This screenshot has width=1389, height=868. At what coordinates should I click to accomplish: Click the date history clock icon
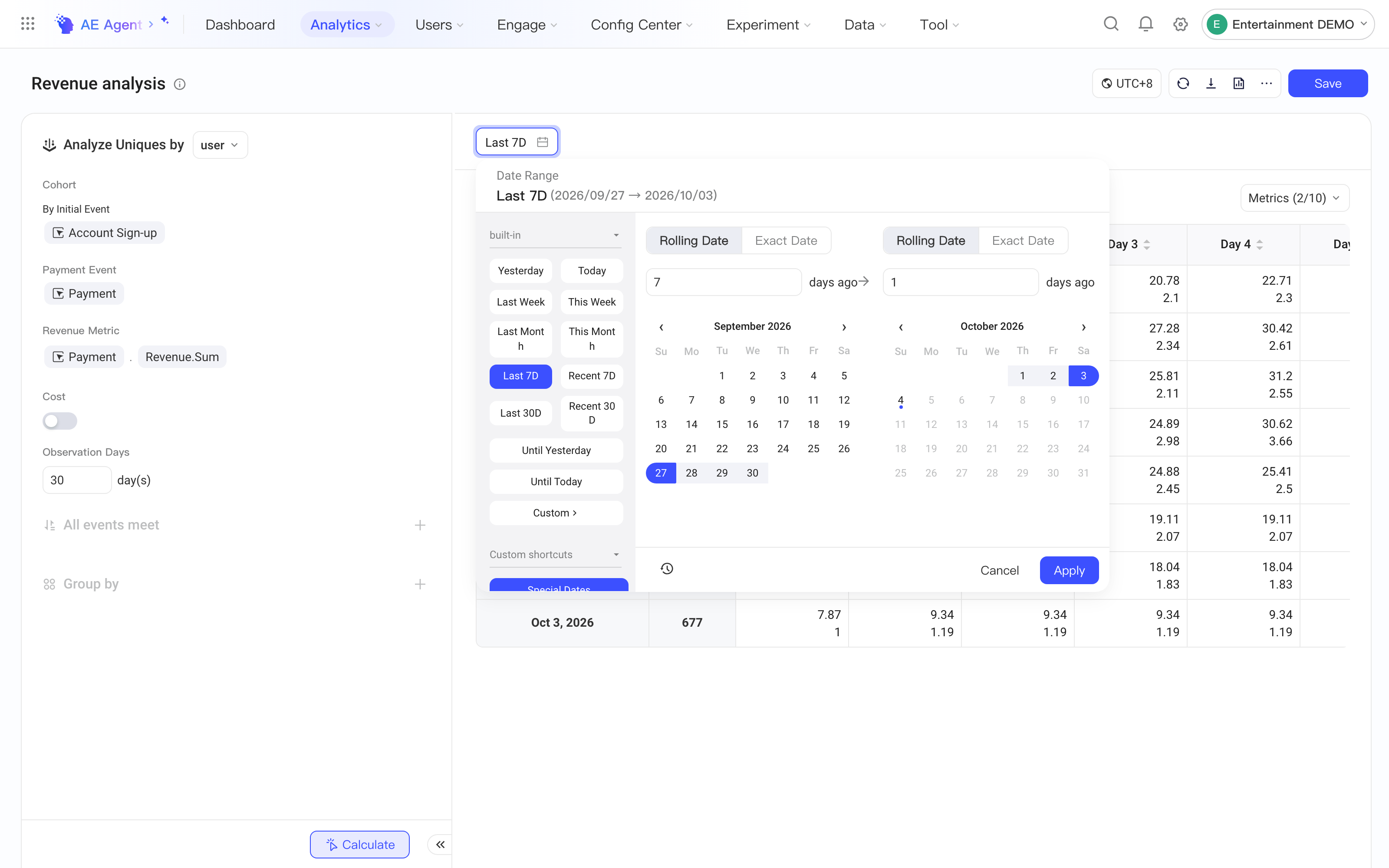pos(666,569)
